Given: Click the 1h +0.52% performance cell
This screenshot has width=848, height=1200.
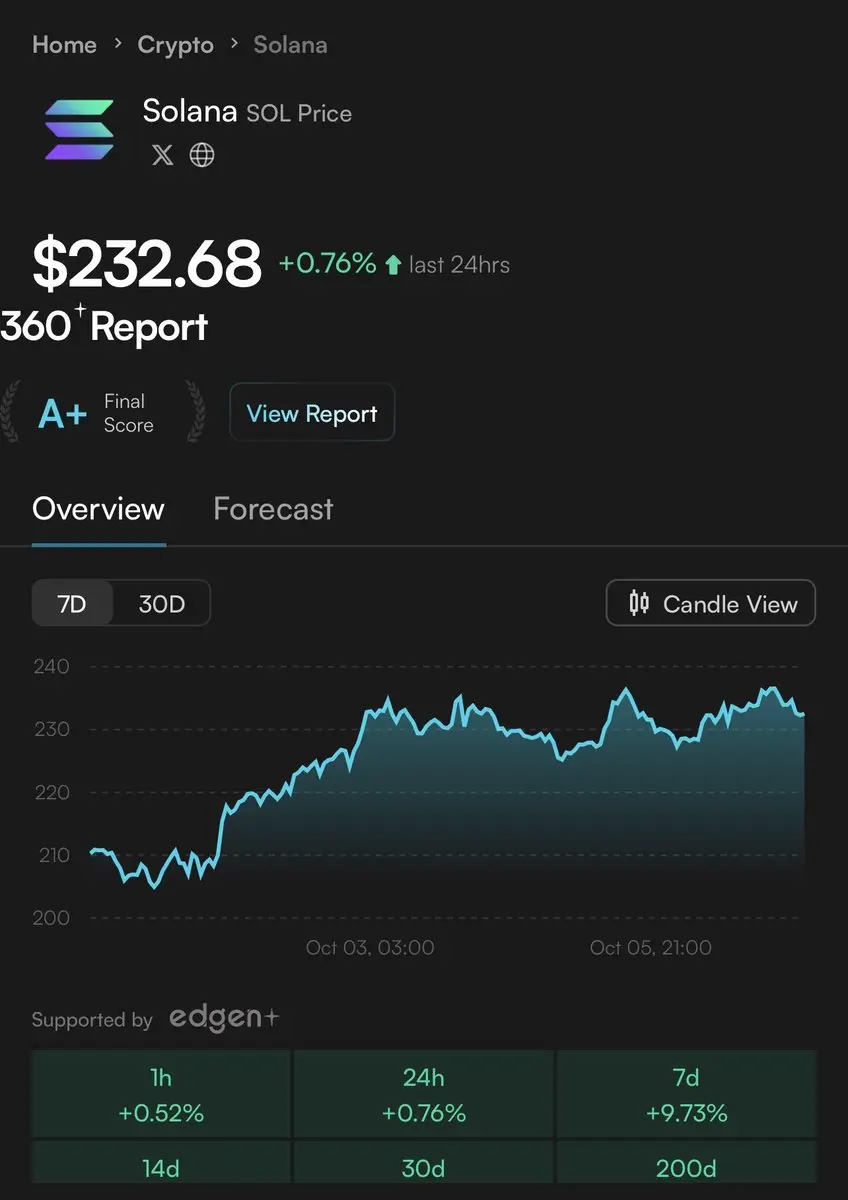Looking at the screenshot, I should coord(161,1095).
